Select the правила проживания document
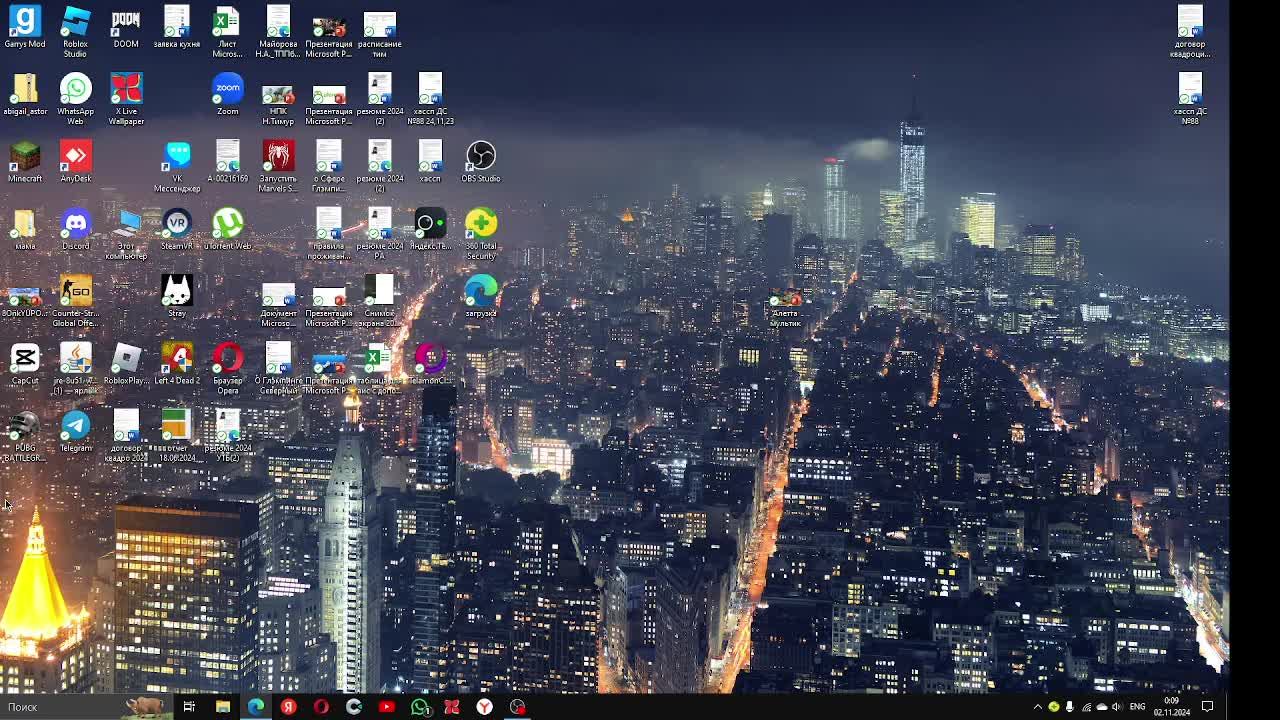1280x720 pixels. [x=329, y=234]
